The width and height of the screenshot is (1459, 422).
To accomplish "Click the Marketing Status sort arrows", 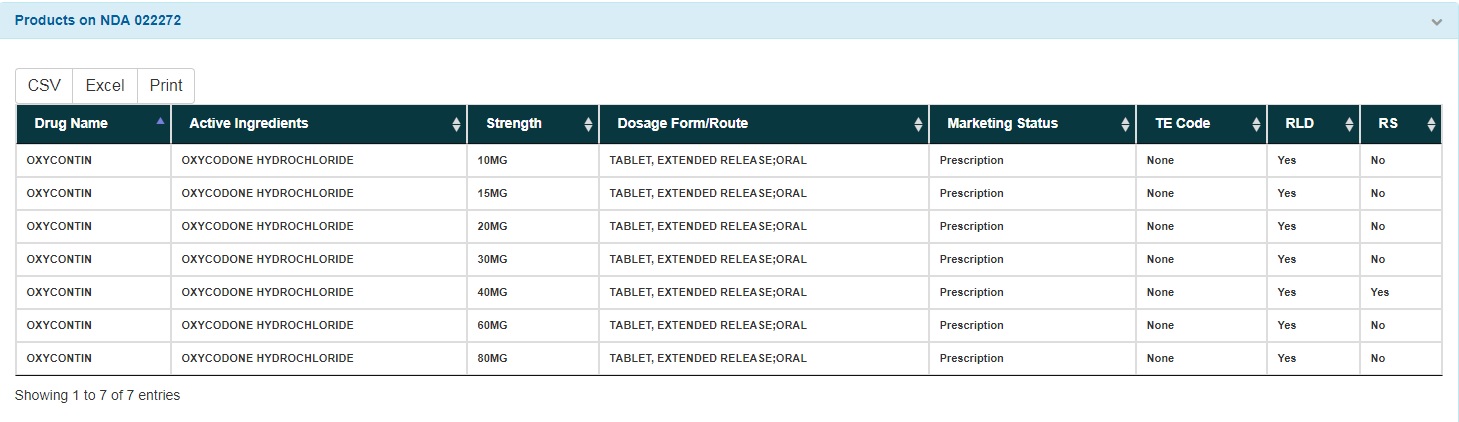I will (x=1125, y=124).
